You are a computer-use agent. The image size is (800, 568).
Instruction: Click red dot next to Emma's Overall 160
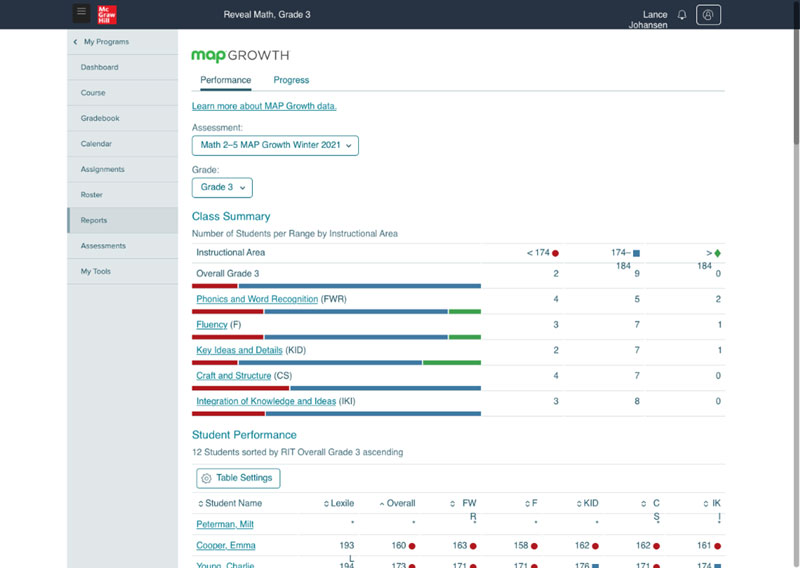(x=412, y=546)
